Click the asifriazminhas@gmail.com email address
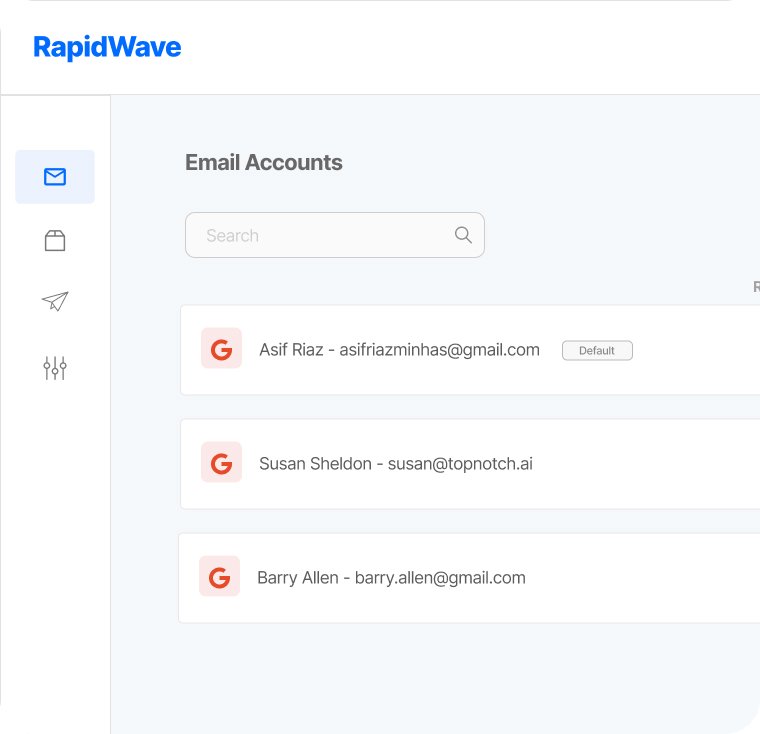 click(x=439, y=350)
